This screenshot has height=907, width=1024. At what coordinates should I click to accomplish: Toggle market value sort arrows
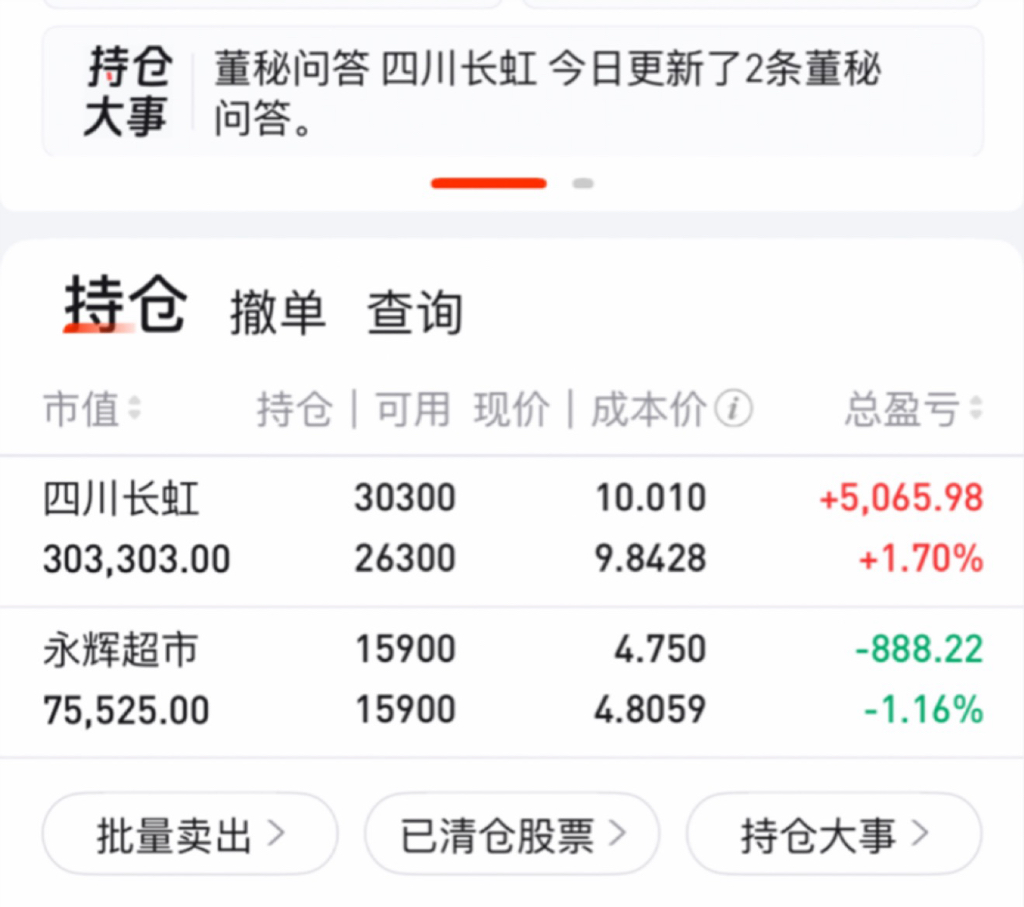pyautogui.click(x=135, y=408)
